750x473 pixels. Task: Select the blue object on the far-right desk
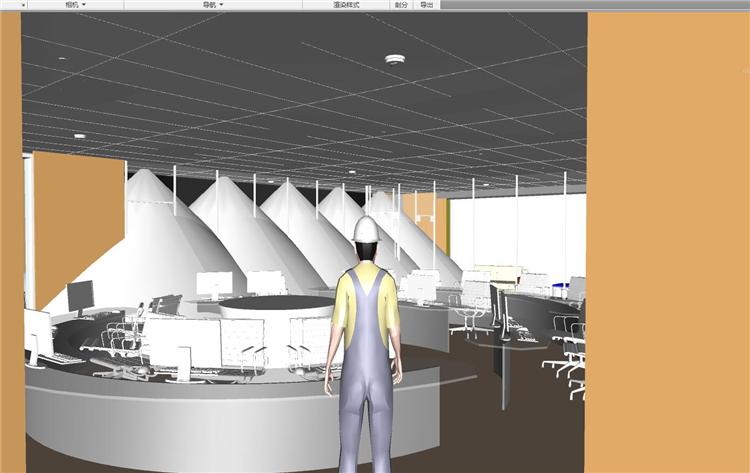click(x=567, y=290)
